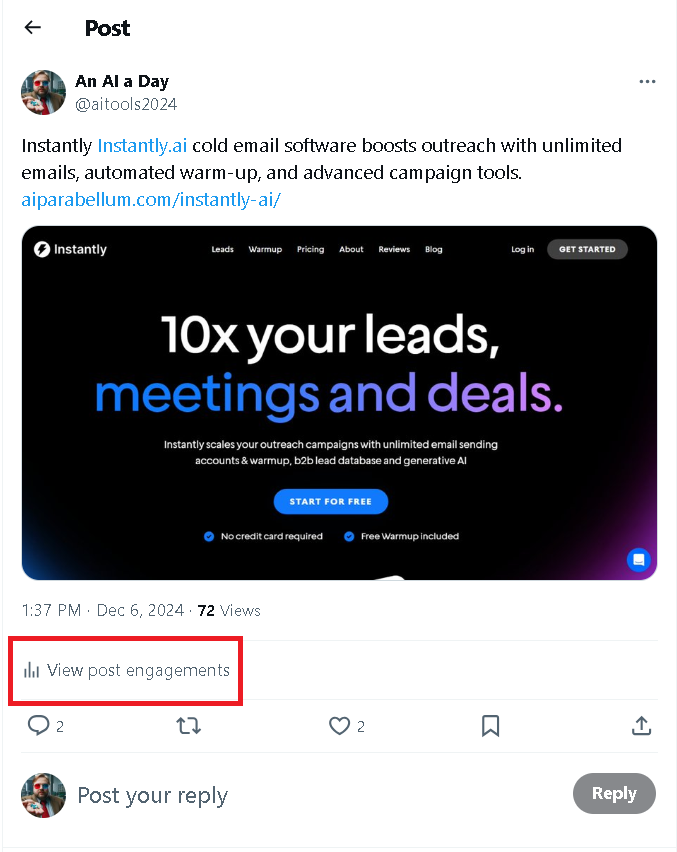This screenshot has width=677, height=852.
Task: Click the Post your reply field
Action: tap(152, 793)
